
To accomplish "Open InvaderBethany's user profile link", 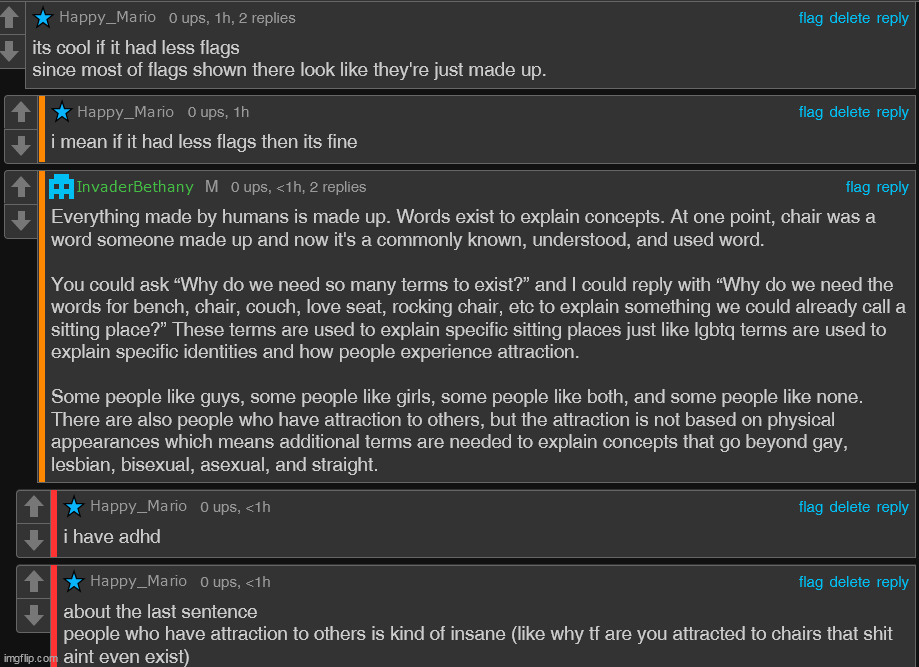I will pos(135,187).
